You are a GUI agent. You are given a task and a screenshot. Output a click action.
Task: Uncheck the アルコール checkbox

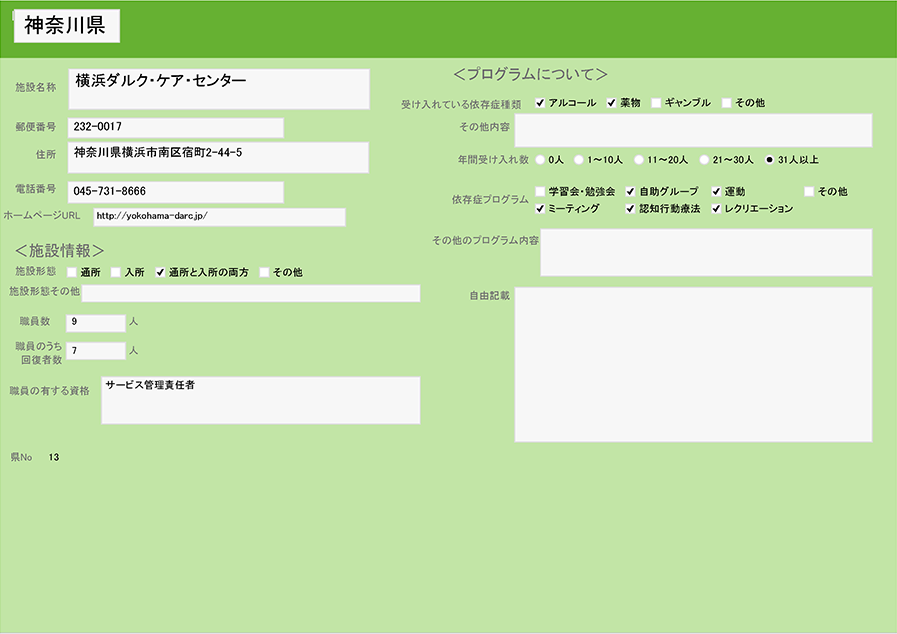tap(541, 103)
